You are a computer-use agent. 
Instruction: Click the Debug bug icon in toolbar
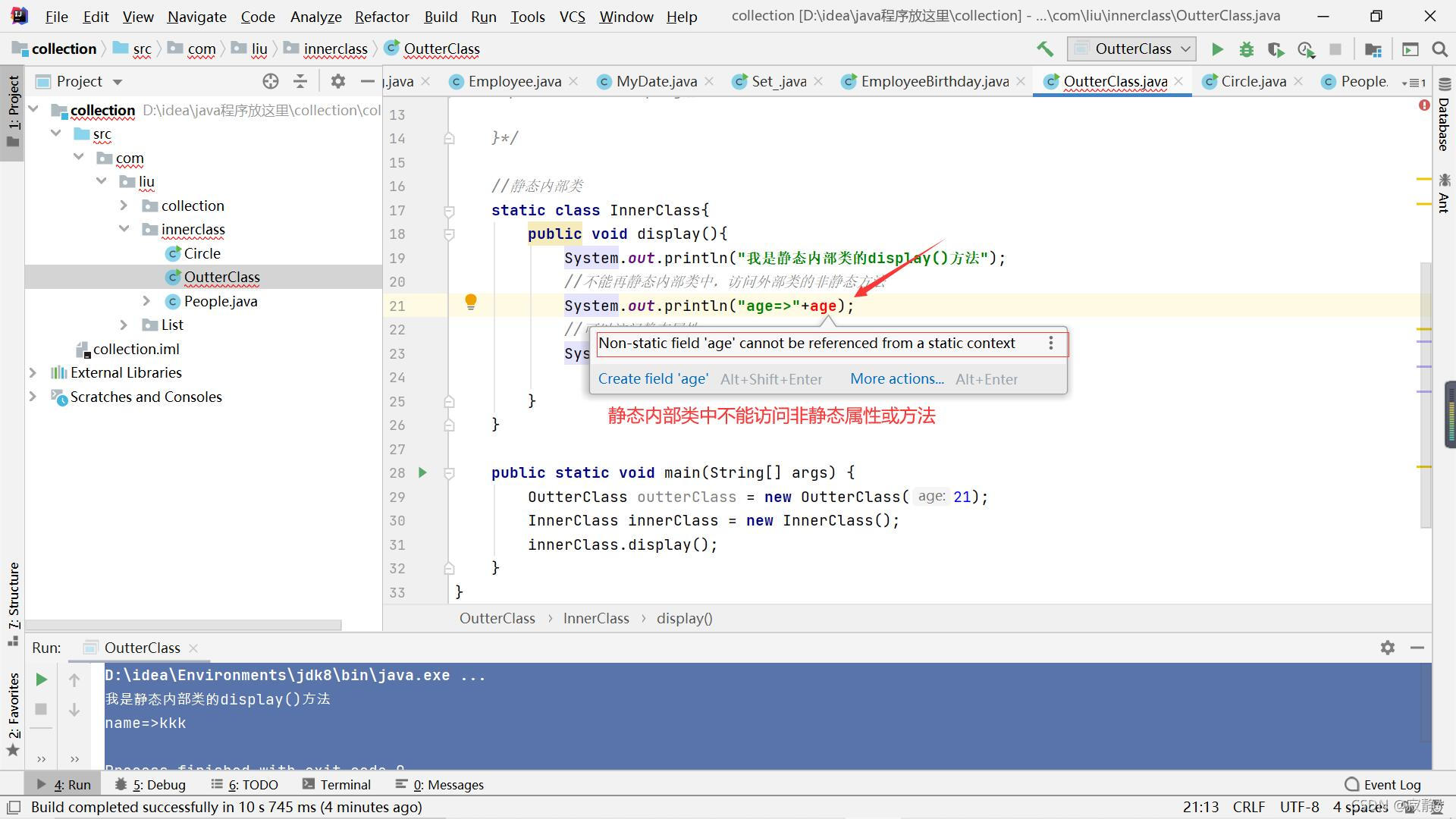[x=1246, y=49]
